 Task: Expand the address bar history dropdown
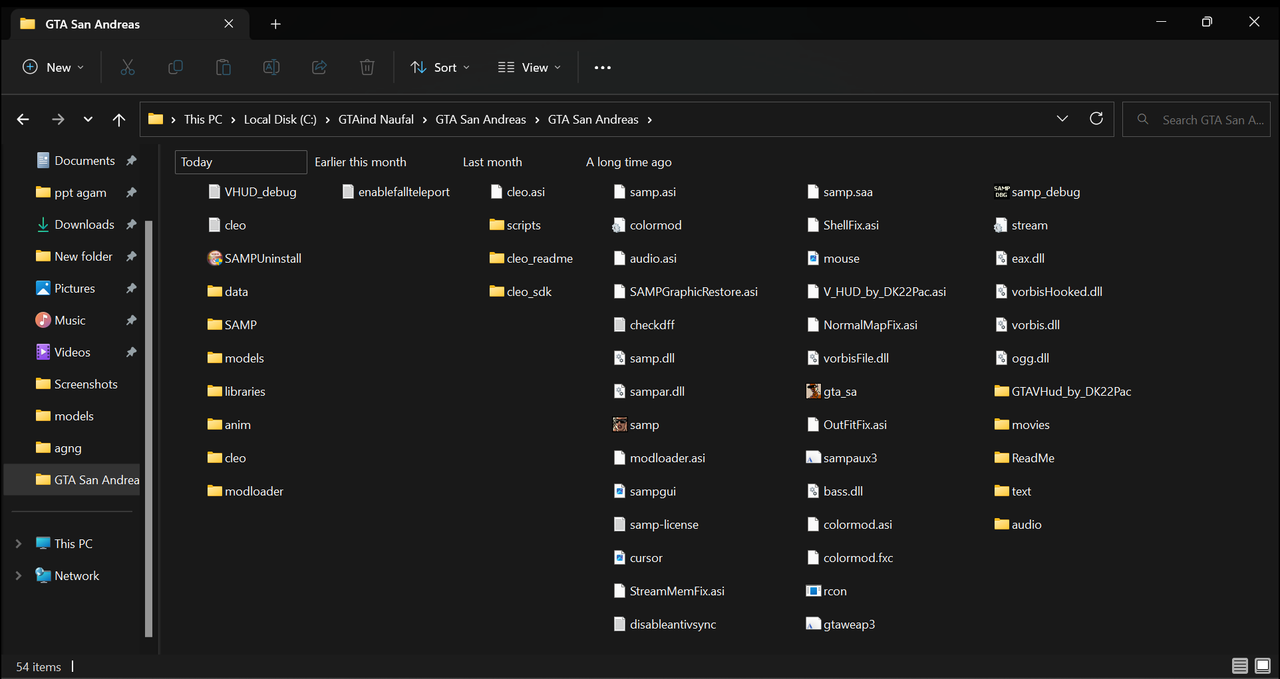1062,118
